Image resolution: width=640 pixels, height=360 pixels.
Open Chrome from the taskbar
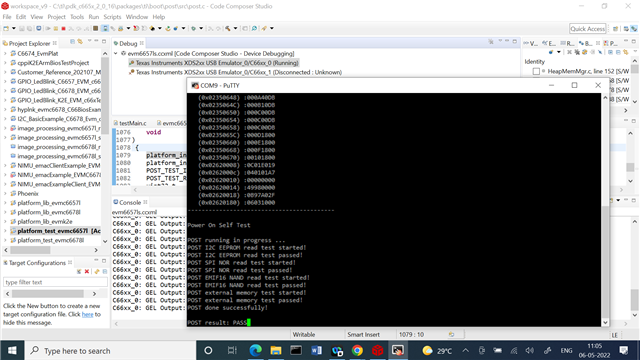(x=357, y=350)
